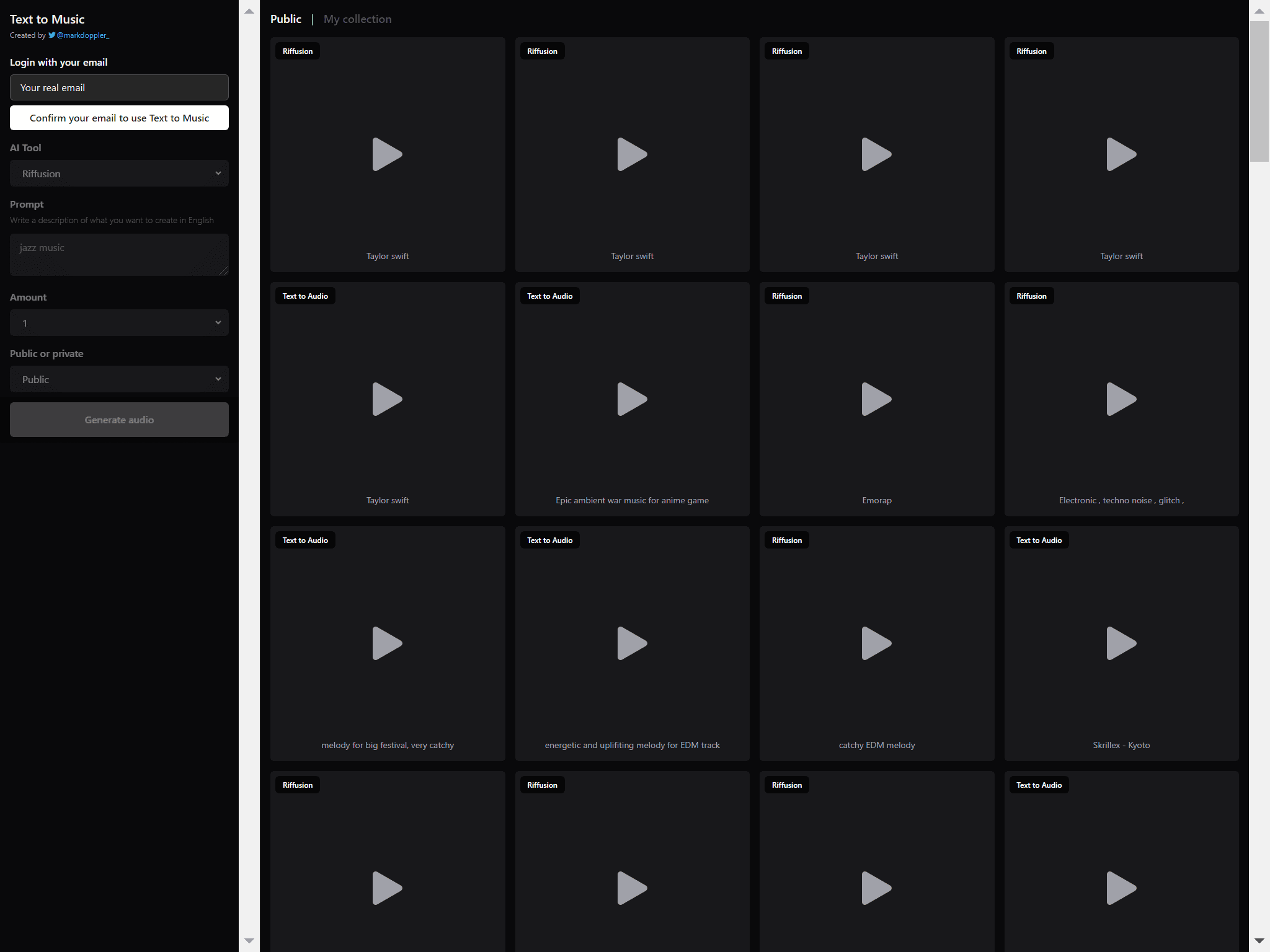The image size is (1270, 952).
Task: Click the 'Write a description' prompt hint text
Action: pos(112,220)
